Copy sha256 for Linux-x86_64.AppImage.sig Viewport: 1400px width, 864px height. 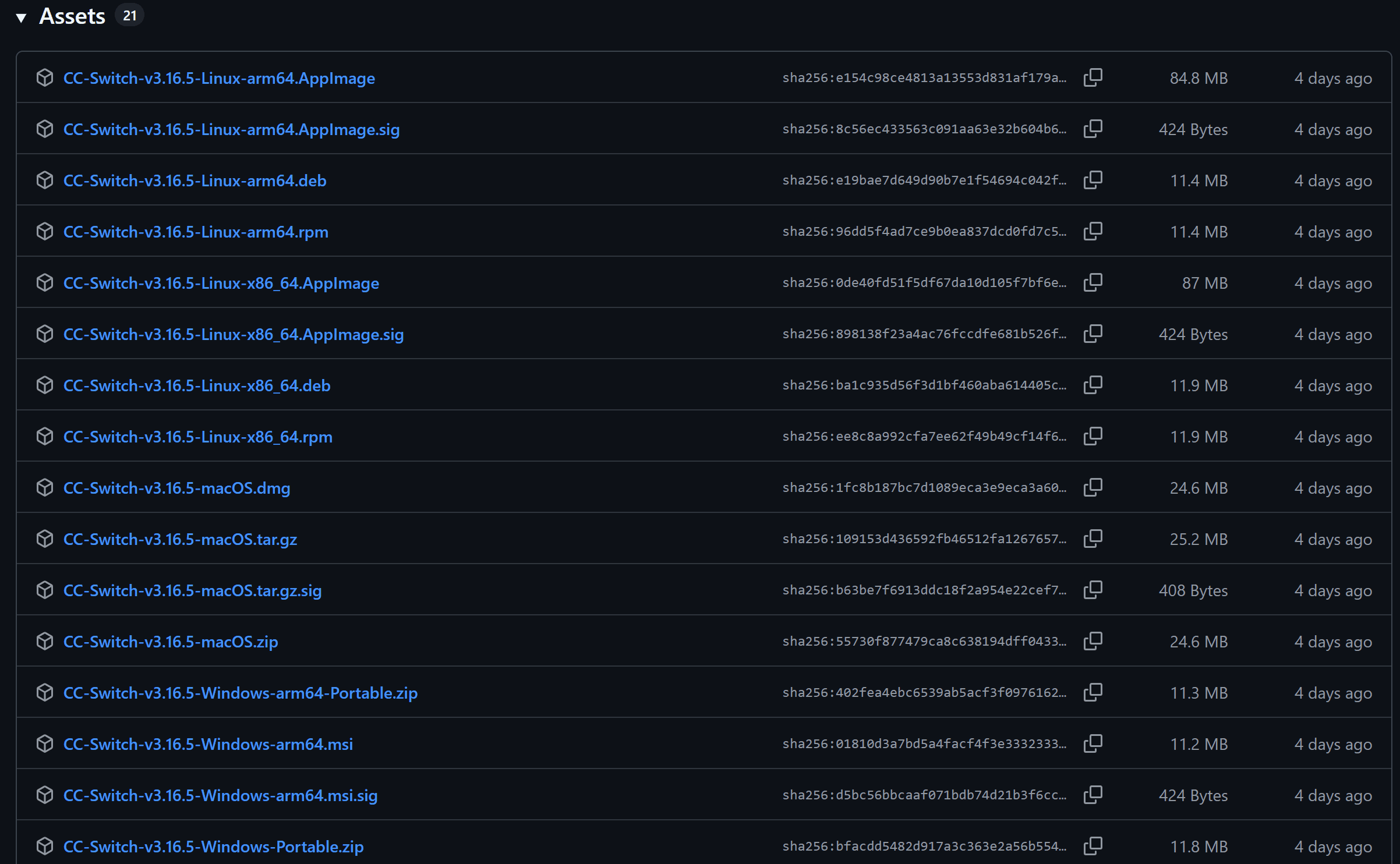pos(1093,334)
